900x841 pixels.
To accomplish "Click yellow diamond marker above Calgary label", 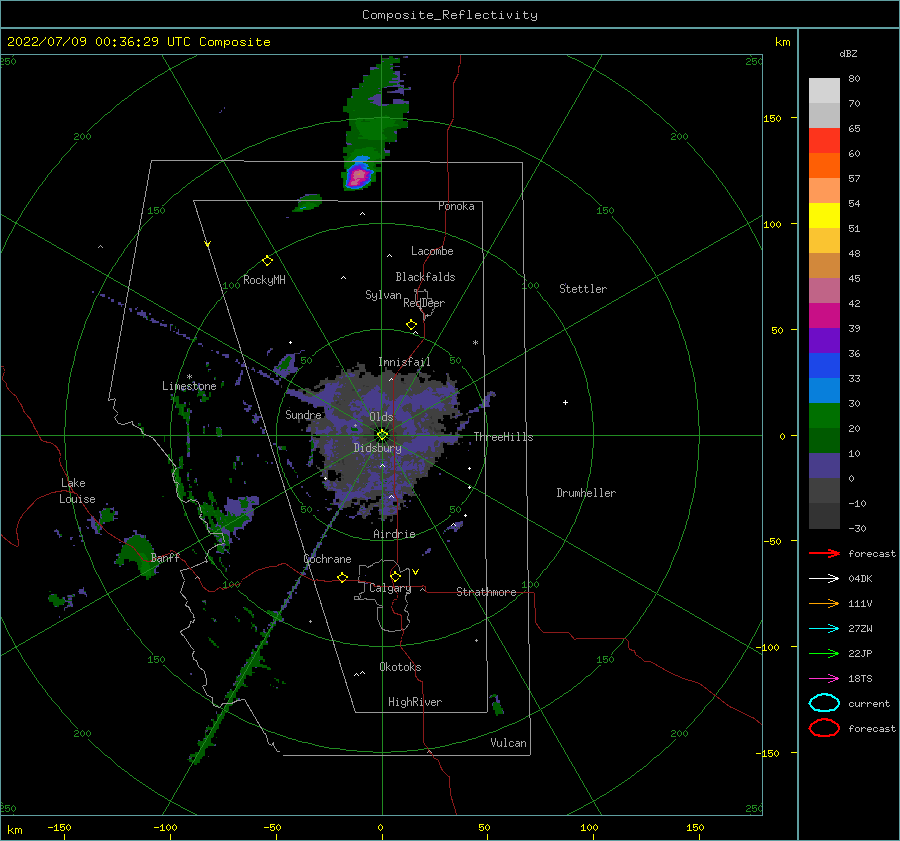I will pyautogui.click(x=395, y=576).
